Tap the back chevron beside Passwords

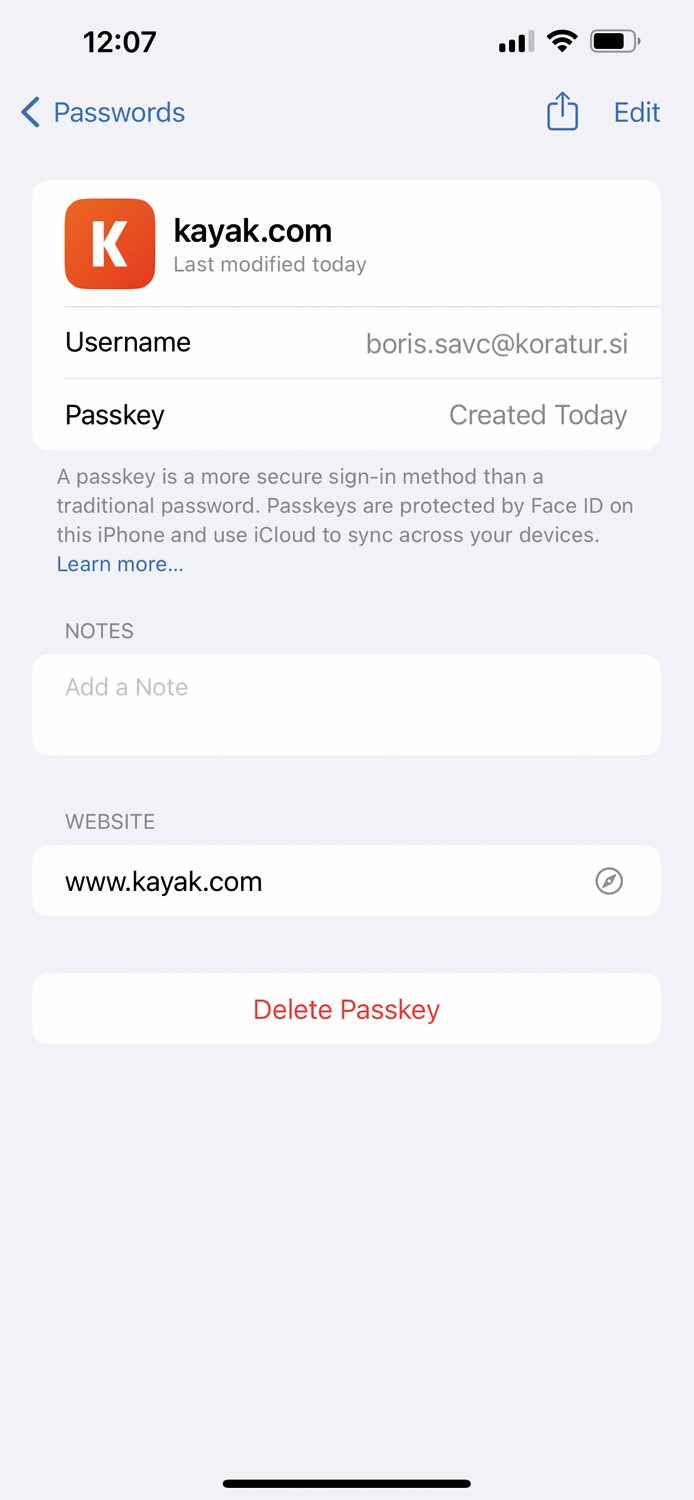point(31,112)
